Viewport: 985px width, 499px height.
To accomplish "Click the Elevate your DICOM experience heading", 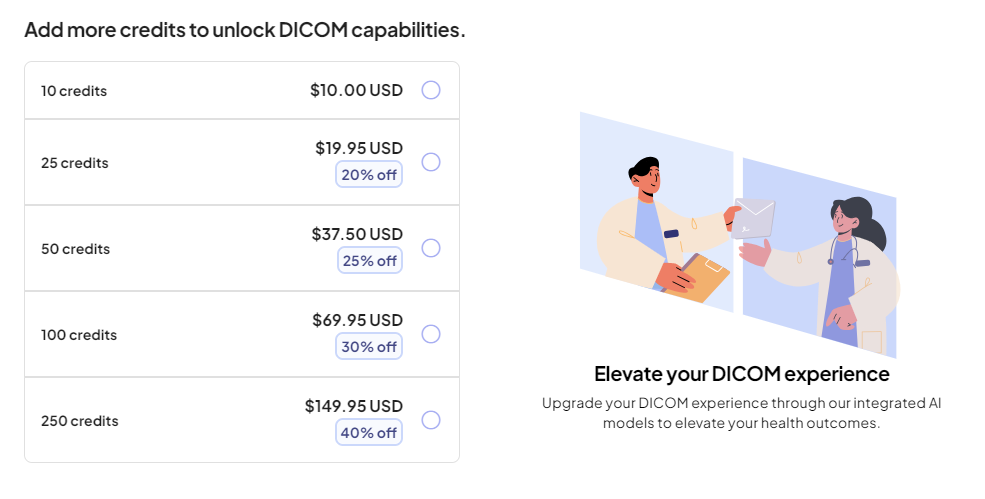I will pos(742,375).
